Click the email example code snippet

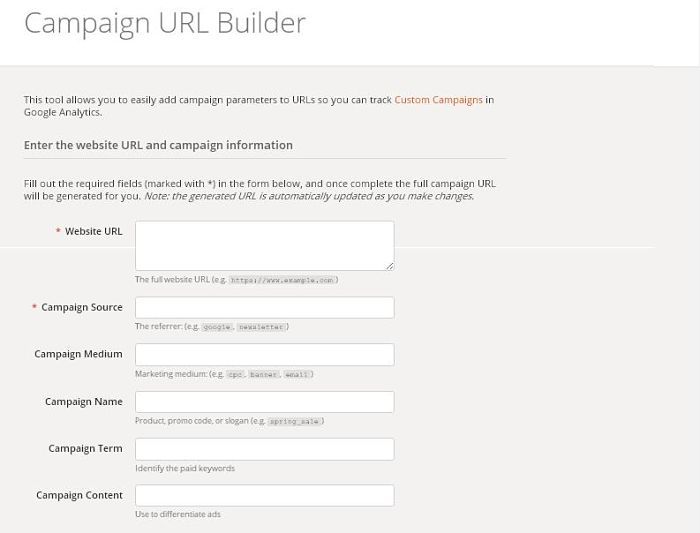pos(296,375)
